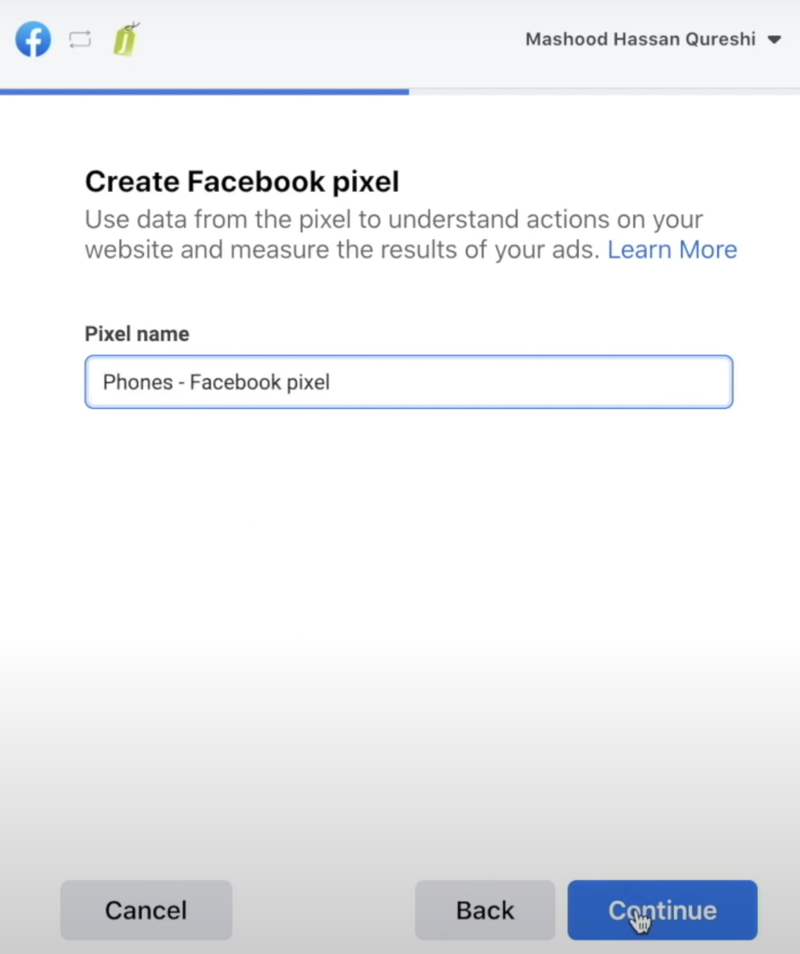Click the Facebook logo icon

33,40
